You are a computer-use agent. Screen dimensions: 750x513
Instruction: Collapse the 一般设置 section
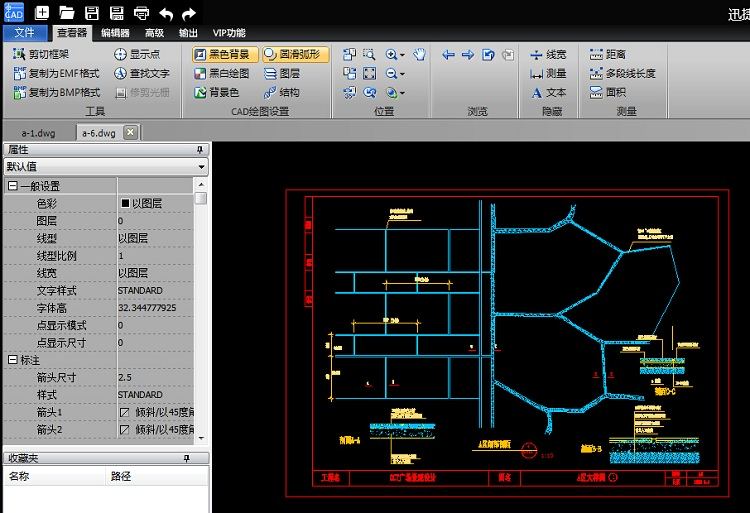13,186
